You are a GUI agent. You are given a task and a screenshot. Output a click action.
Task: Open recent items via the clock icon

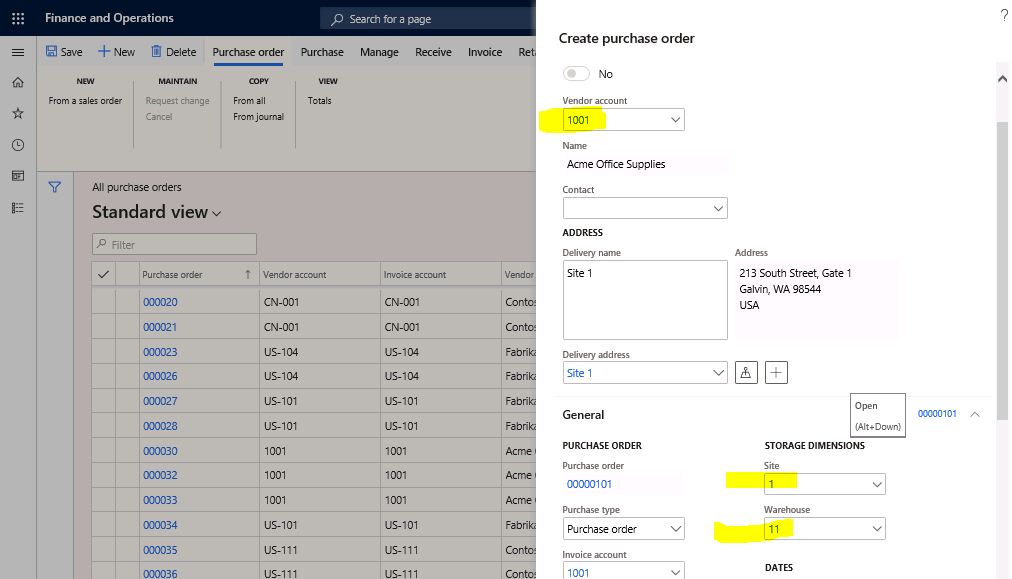coord(16,144)
